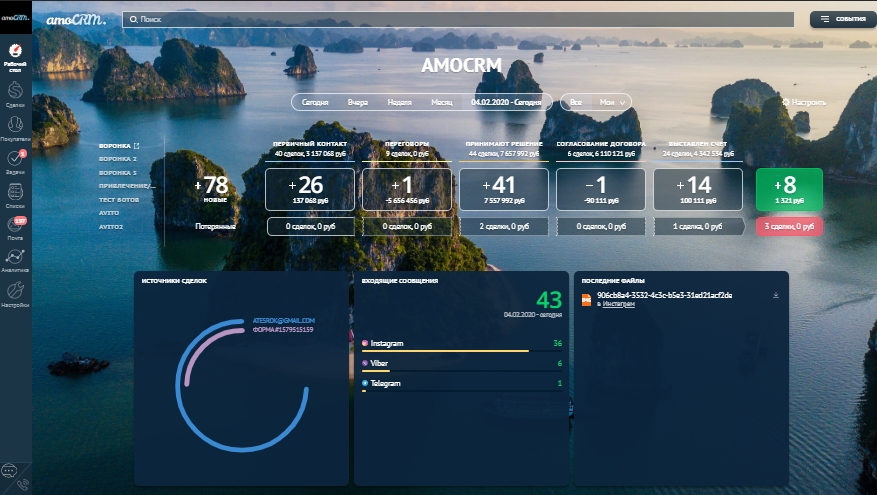The height and width of the screenshot is (495, 877).
Task: Click the large amoCRM header logo
Action: point(76,20)
